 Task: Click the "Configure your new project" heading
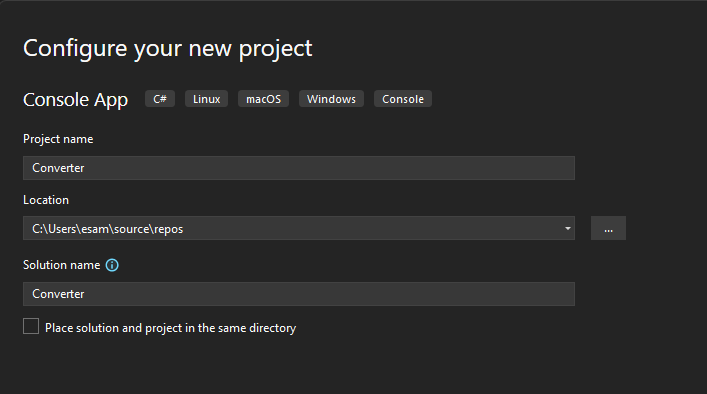[x=168, y=49]
